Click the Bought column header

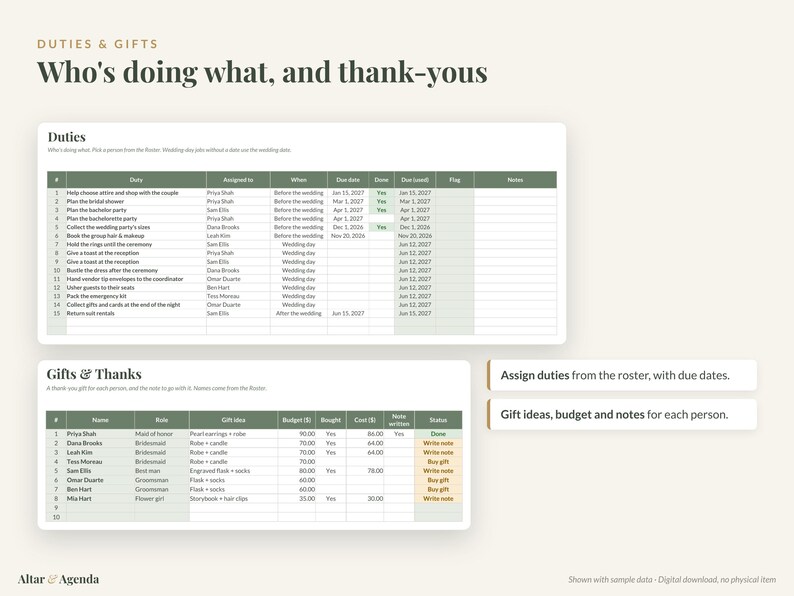pos(331,420)
